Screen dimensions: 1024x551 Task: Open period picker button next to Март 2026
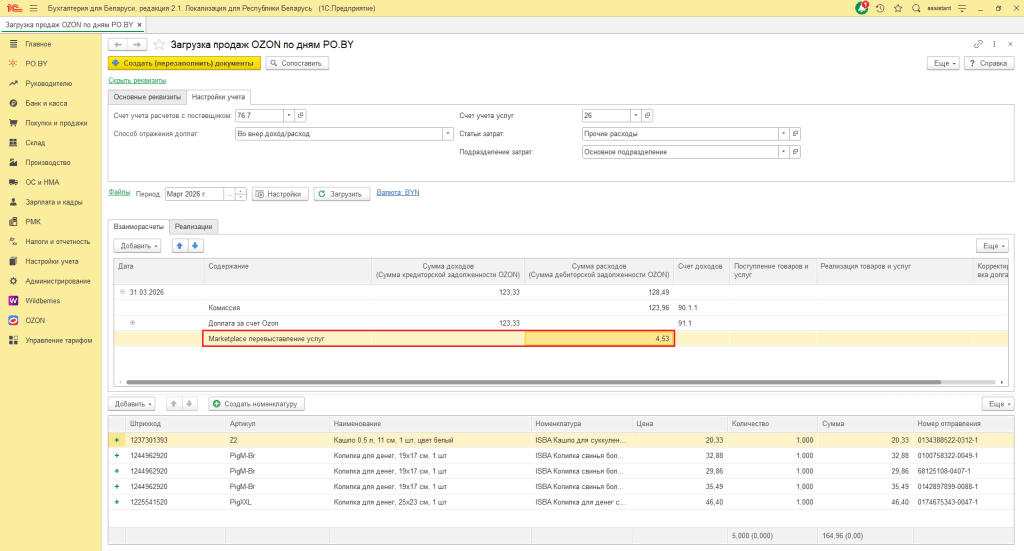click(x=229, y=194)
